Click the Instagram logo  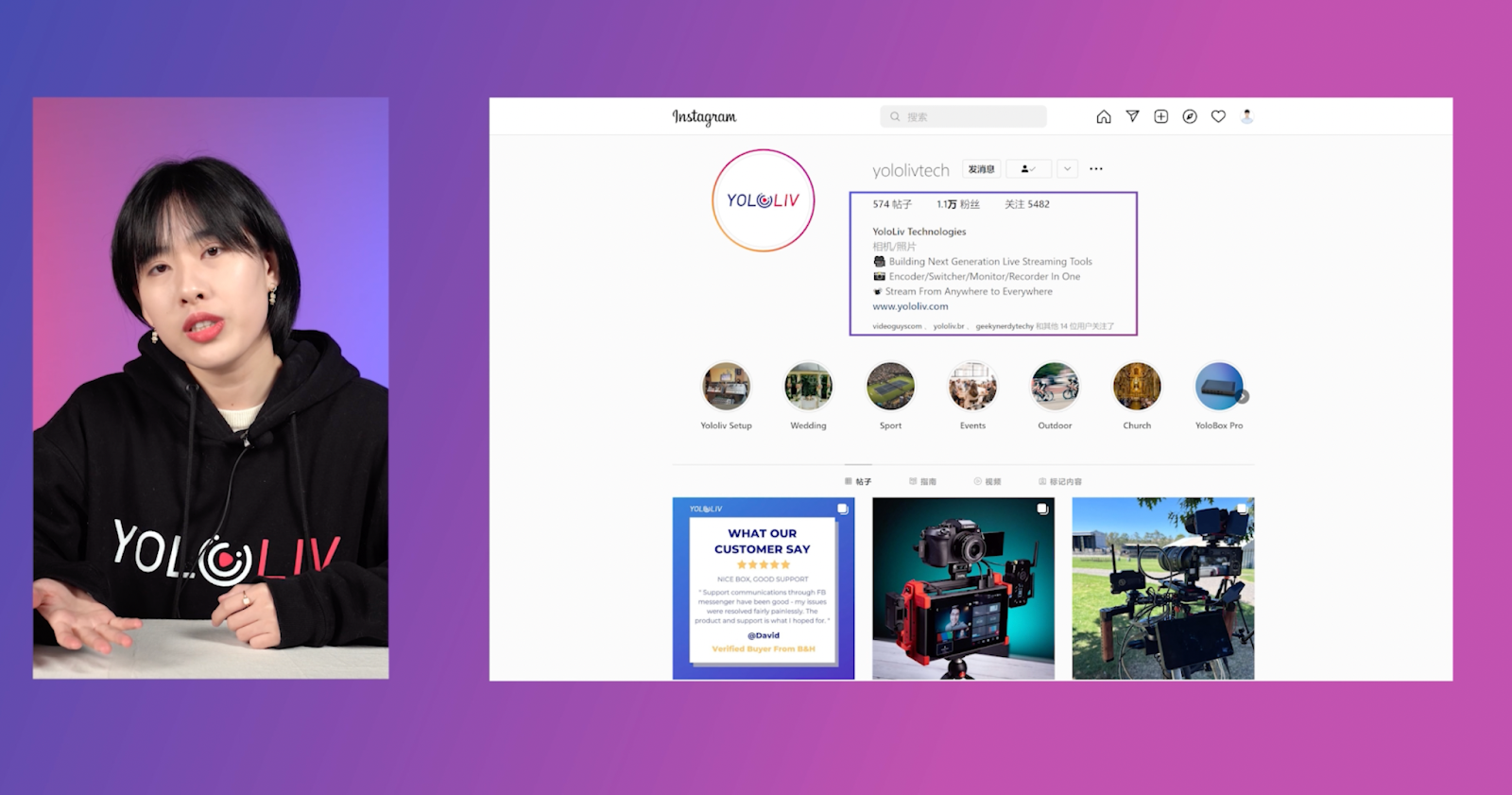coord(704,117)
